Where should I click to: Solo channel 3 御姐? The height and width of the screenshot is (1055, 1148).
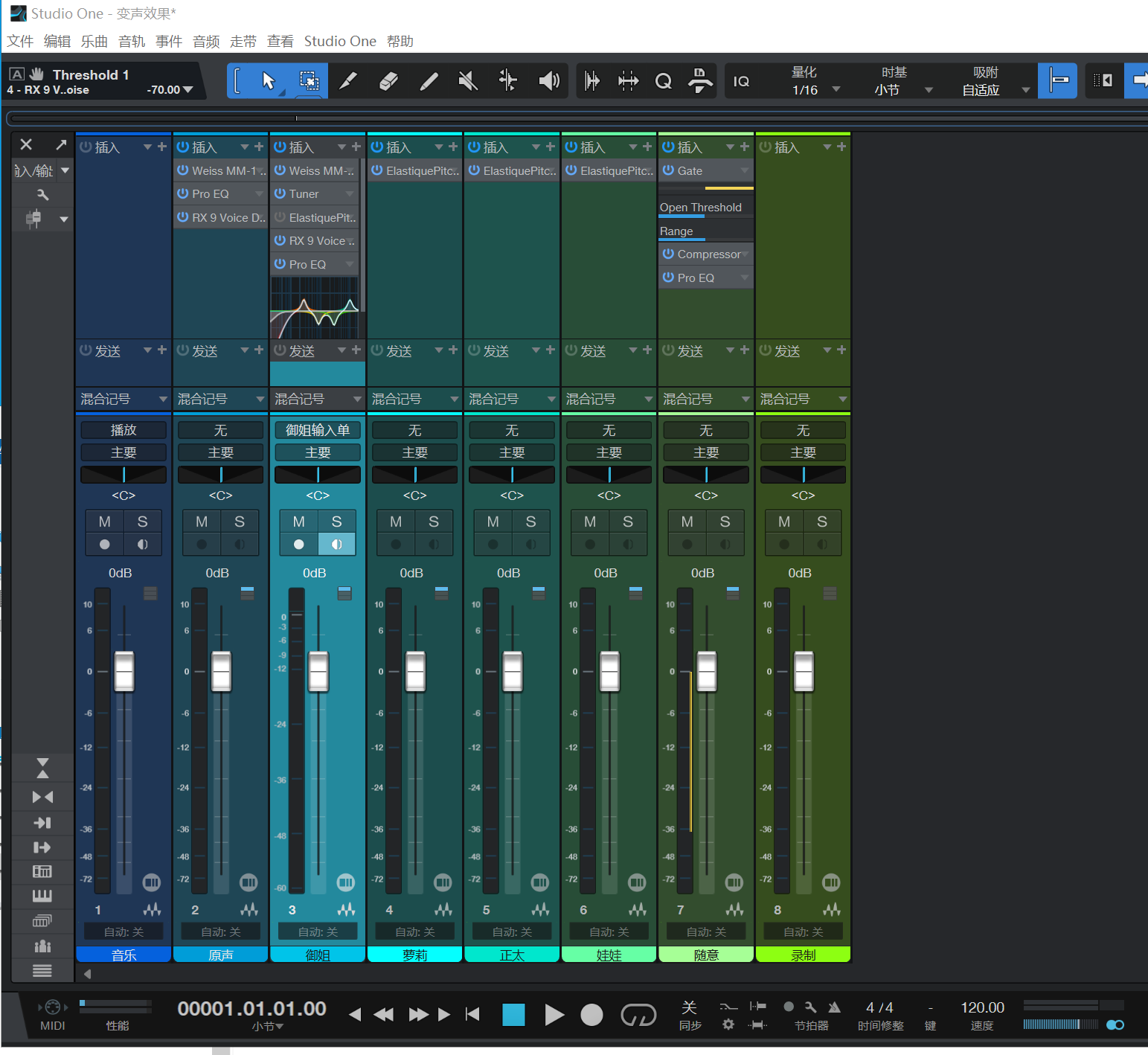(336, 522)
